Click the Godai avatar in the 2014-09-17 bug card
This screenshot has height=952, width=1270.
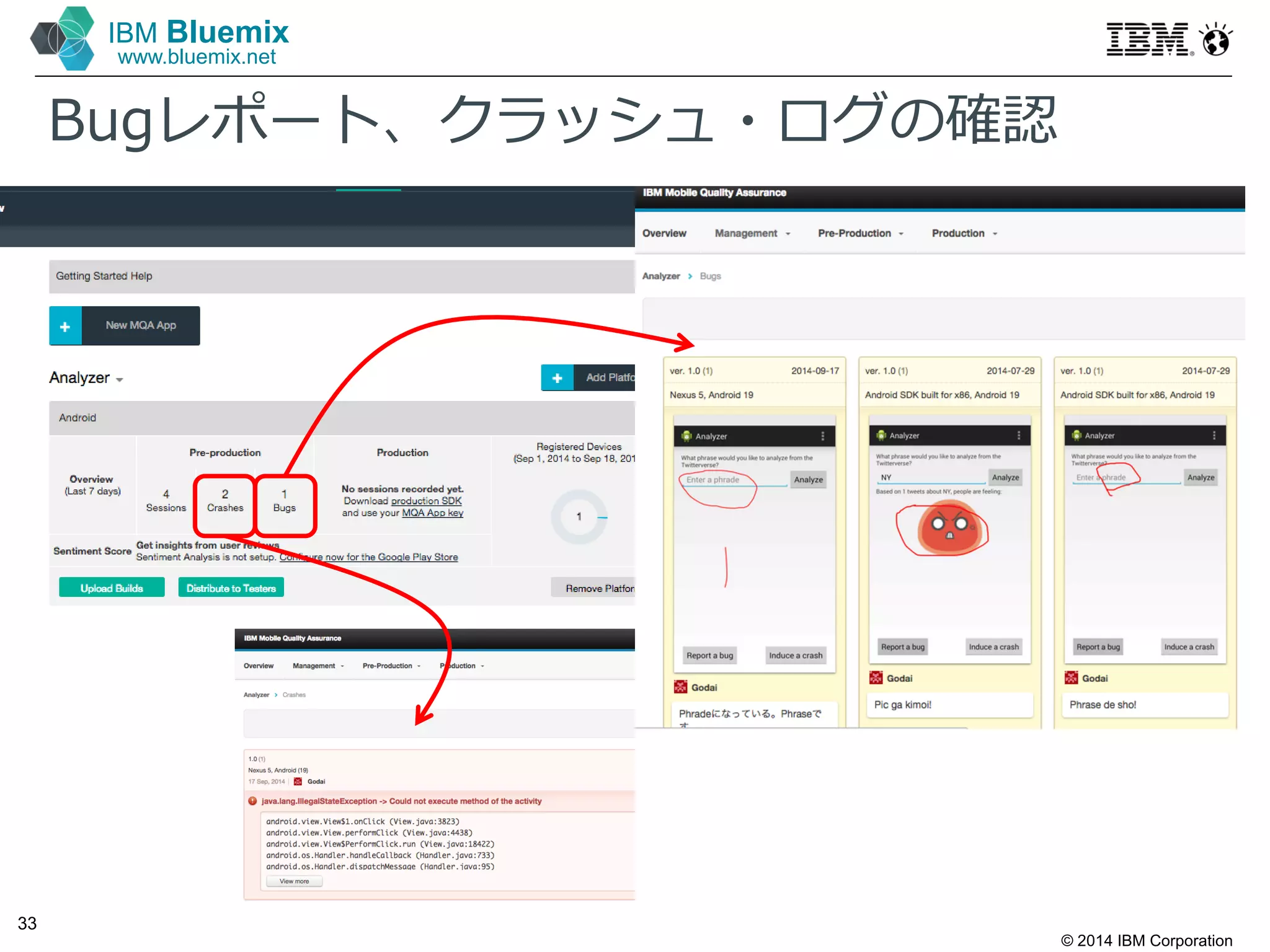point(680,687)
